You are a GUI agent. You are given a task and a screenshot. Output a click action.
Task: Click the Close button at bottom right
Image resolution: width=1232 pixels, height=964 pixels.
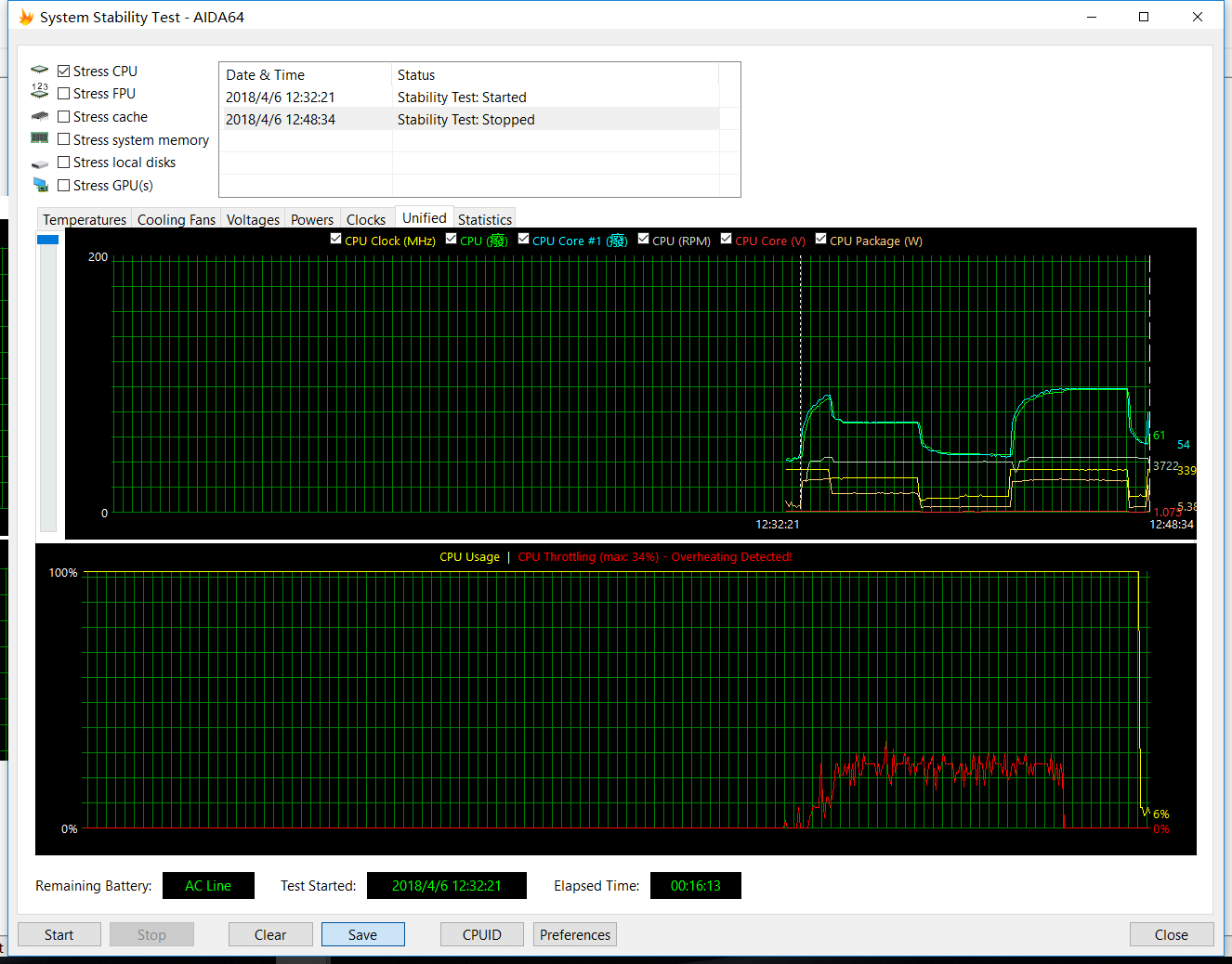click(x=1172, y=934)
